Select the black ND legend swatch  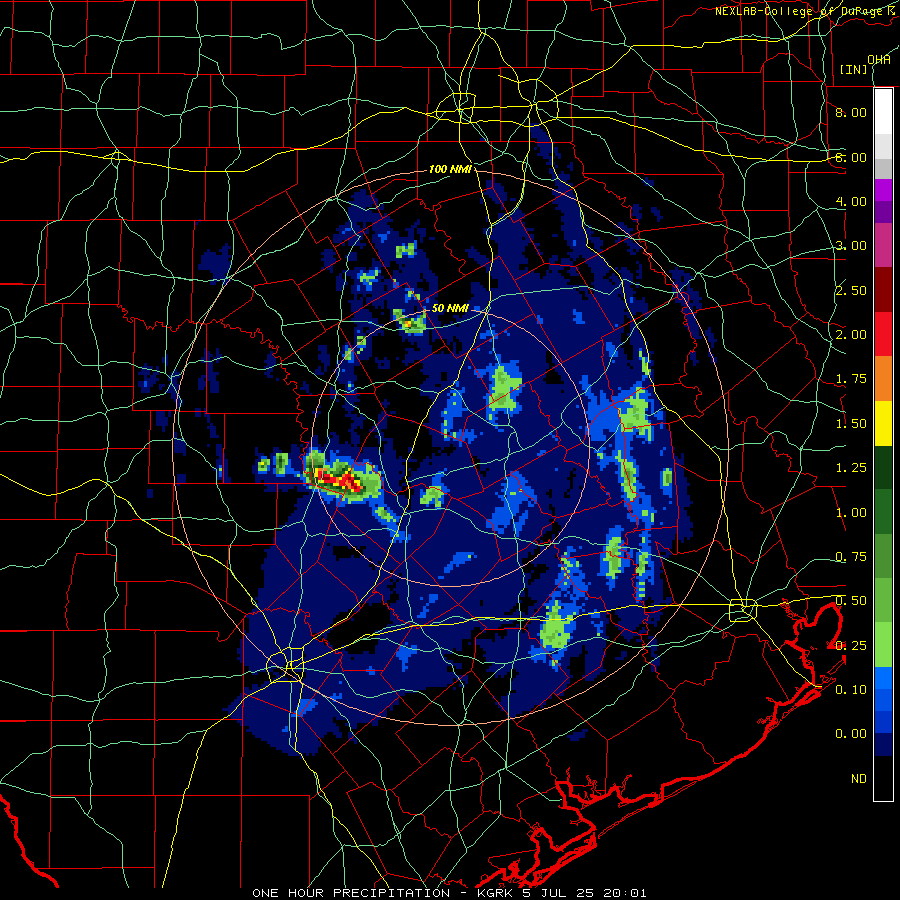[x=883, y=778]
